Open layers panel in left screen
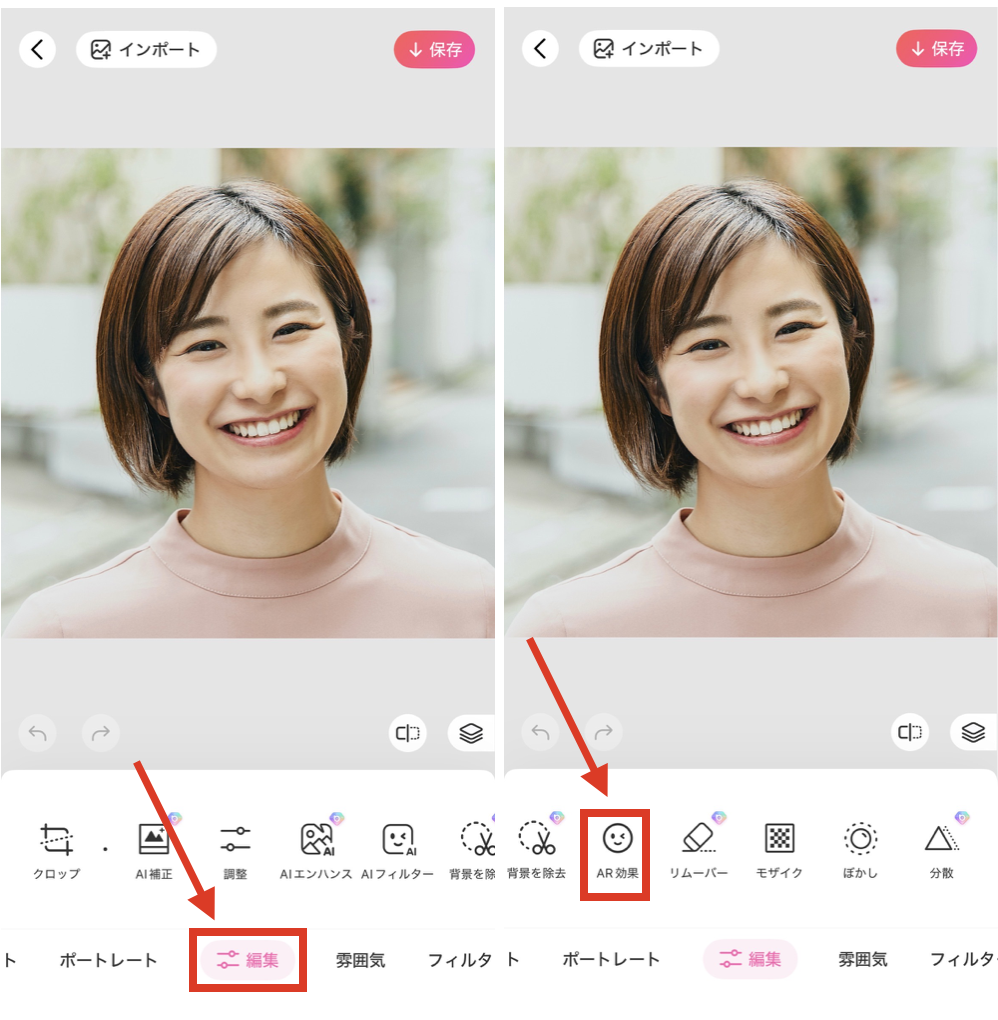 pyautogui.click(x=471, y=733)
